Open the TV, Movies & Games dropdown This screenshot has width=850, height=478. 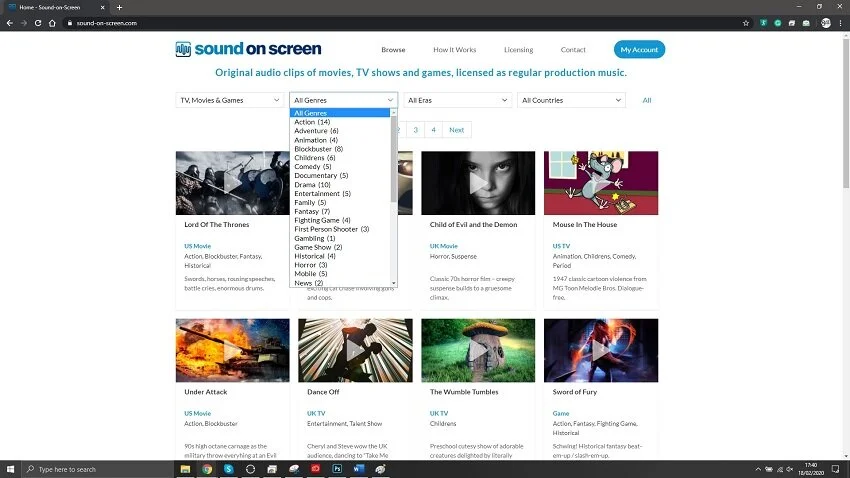point(230,100)
